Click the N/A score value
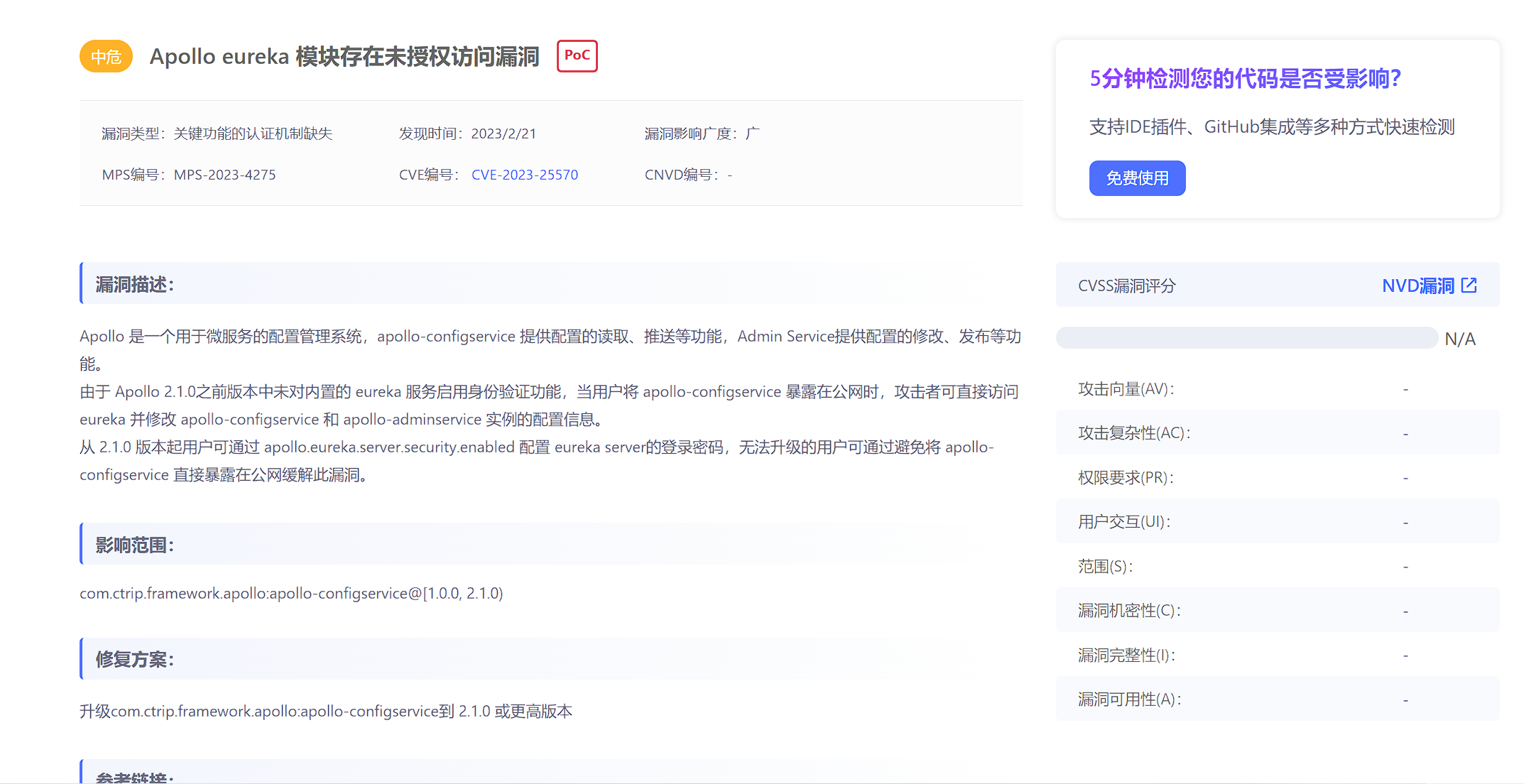1524x784 pixels. (x=1460, y=339)
